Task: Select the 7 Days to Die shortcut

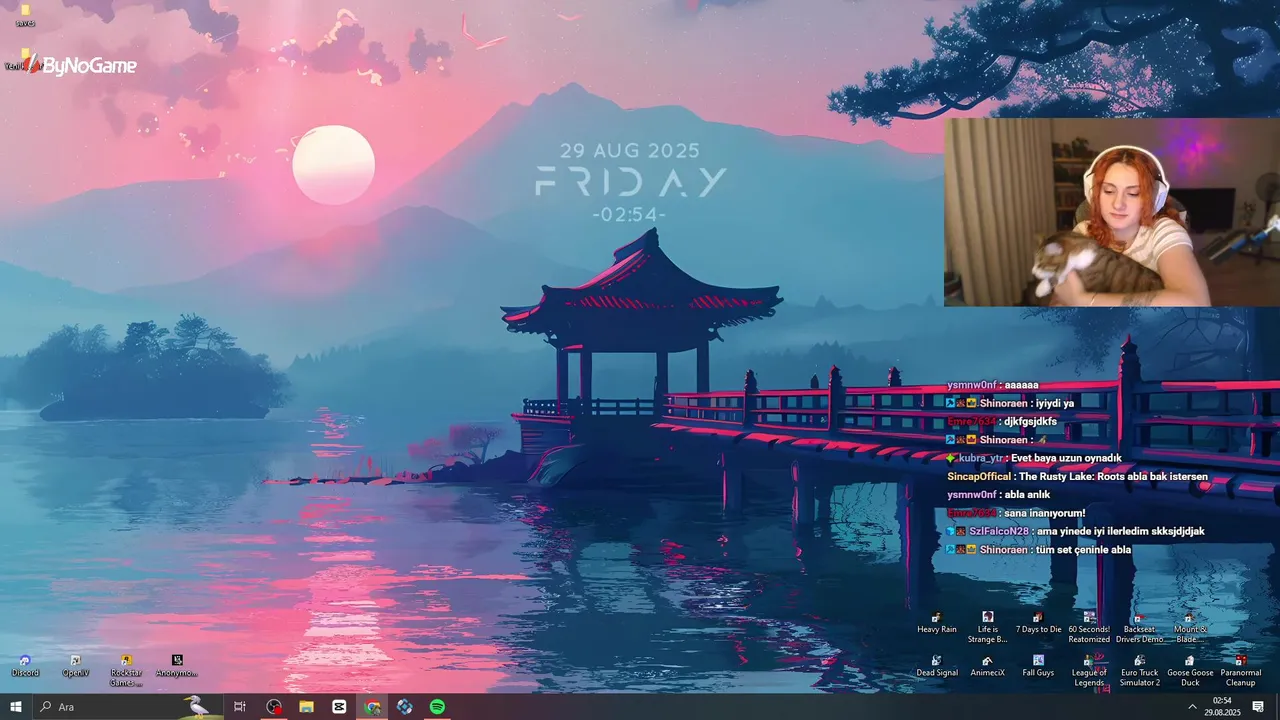Action: 1038,623
